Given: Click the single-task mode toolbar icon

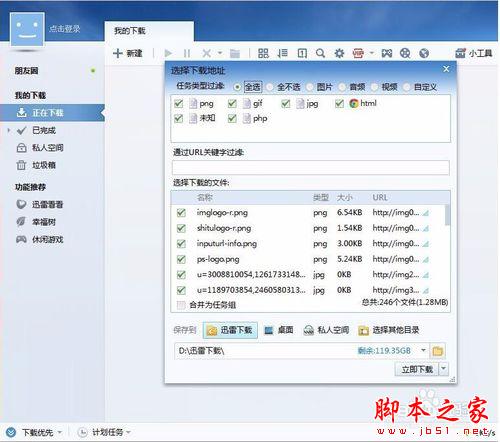Looking at the screenshot, I should [x=302, y=53].
